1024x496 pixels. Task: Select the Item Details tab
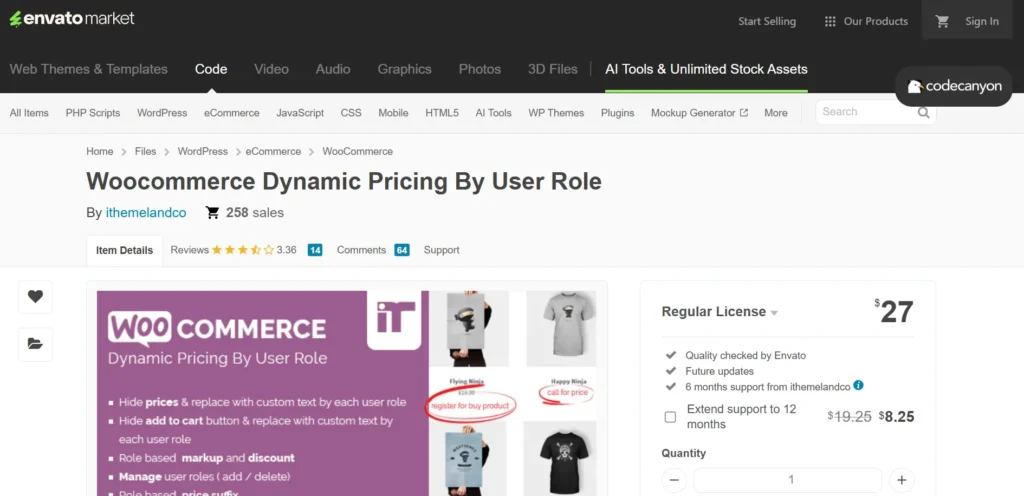click(x=124, y=251)
